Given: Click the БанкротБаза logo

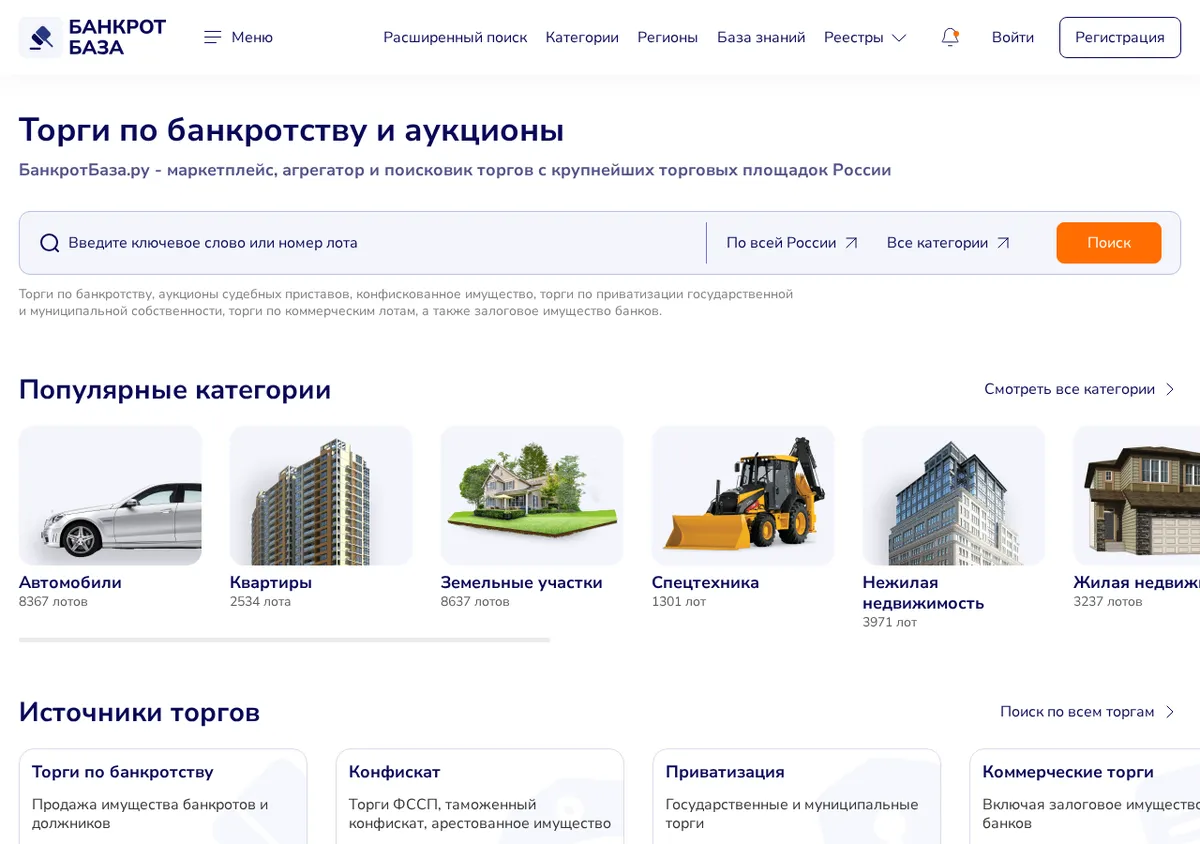Looking at the screenshot, I should click(x=93, y=37).
